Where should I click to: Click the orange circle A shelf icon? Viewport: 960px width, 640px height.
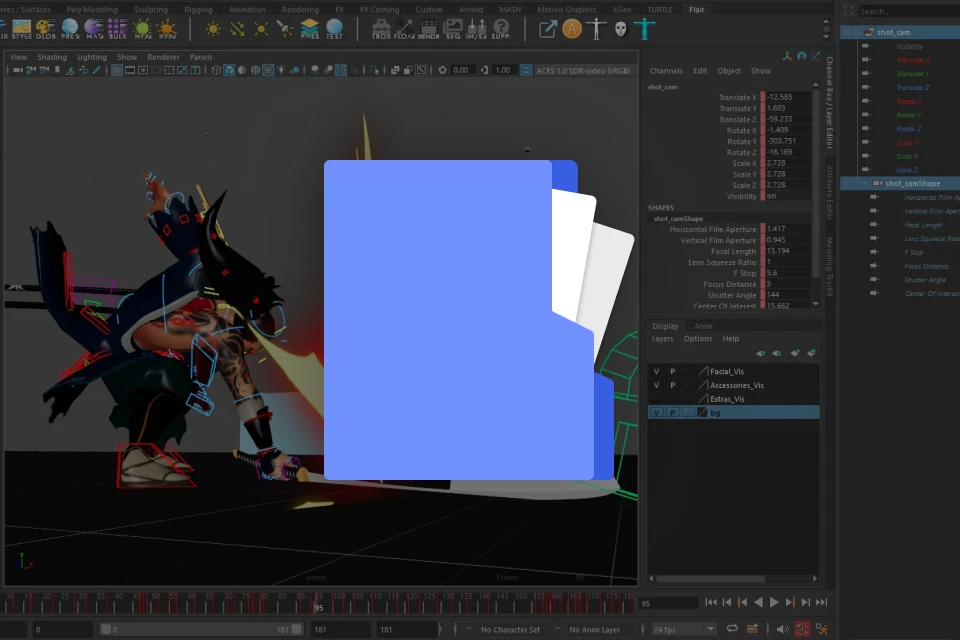tap(572, 29)
